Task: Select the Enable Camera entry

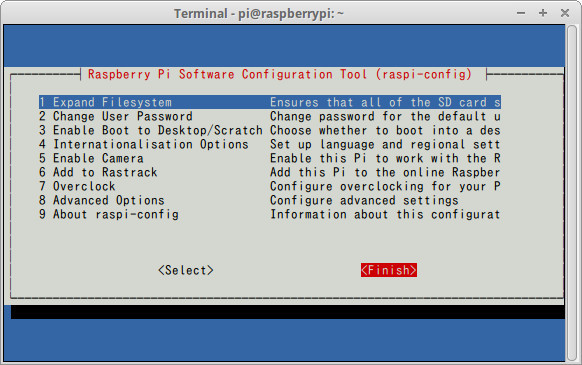Action: pyautogui.click(x=91, y=159)
